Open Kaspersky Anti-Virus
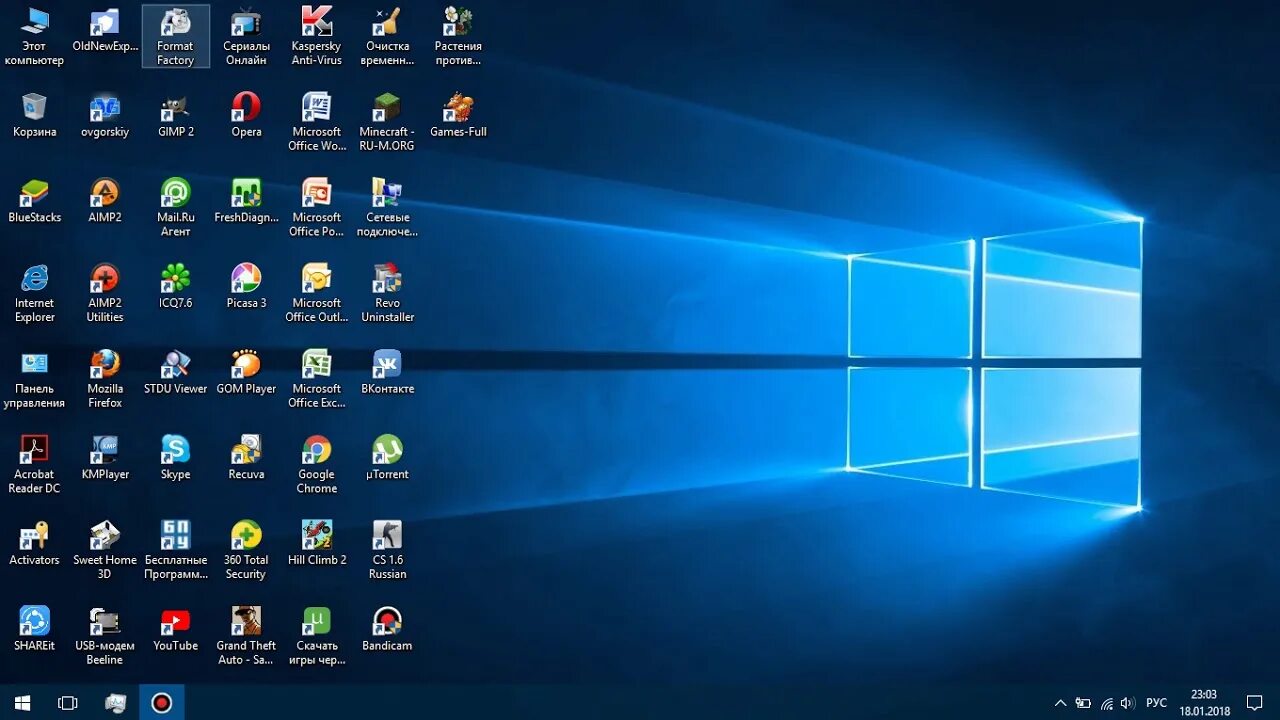Screen dimensions: 1280x720 (x=316, y=25)
